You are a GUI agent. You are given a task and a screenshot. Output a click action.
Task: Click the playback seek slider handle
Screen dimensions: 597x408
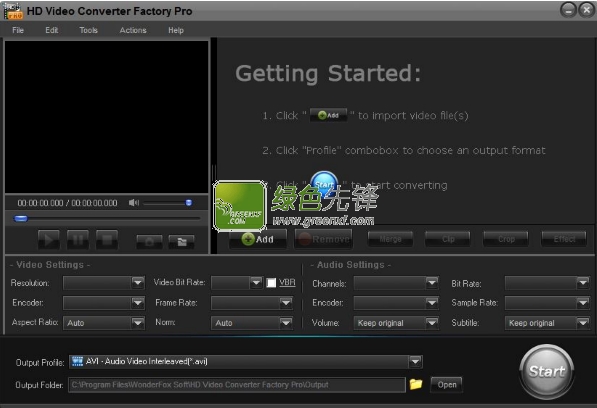21,218
